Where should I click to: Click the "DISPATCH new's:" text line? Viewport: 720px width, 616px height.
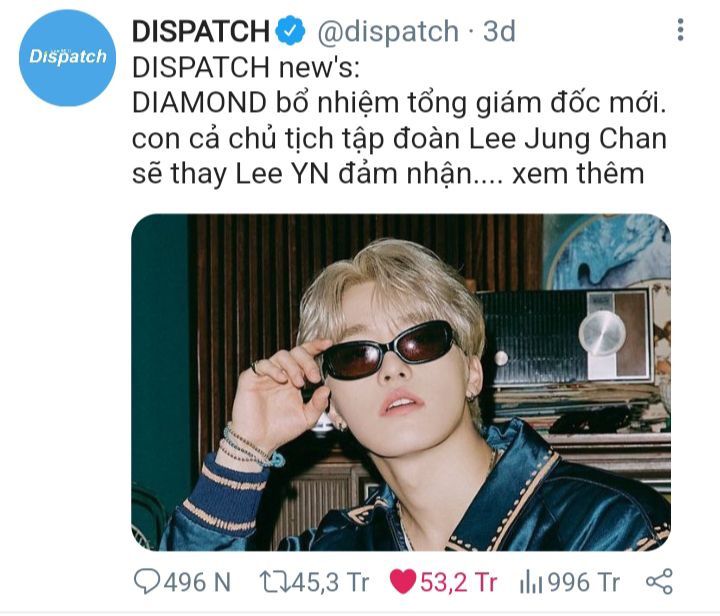(246, 67)
